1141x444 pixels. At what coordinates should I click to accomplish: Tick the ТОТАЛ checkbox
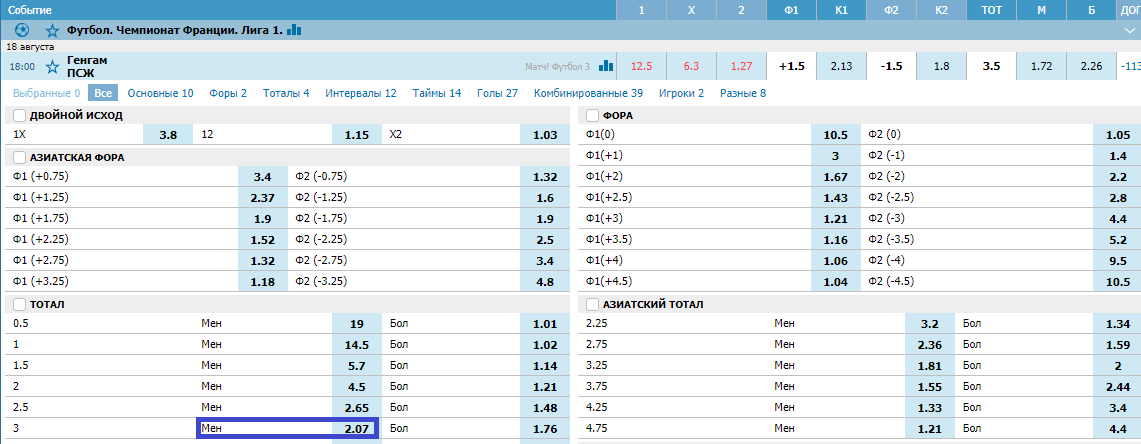pyautogui.click(x=19, y=304)
